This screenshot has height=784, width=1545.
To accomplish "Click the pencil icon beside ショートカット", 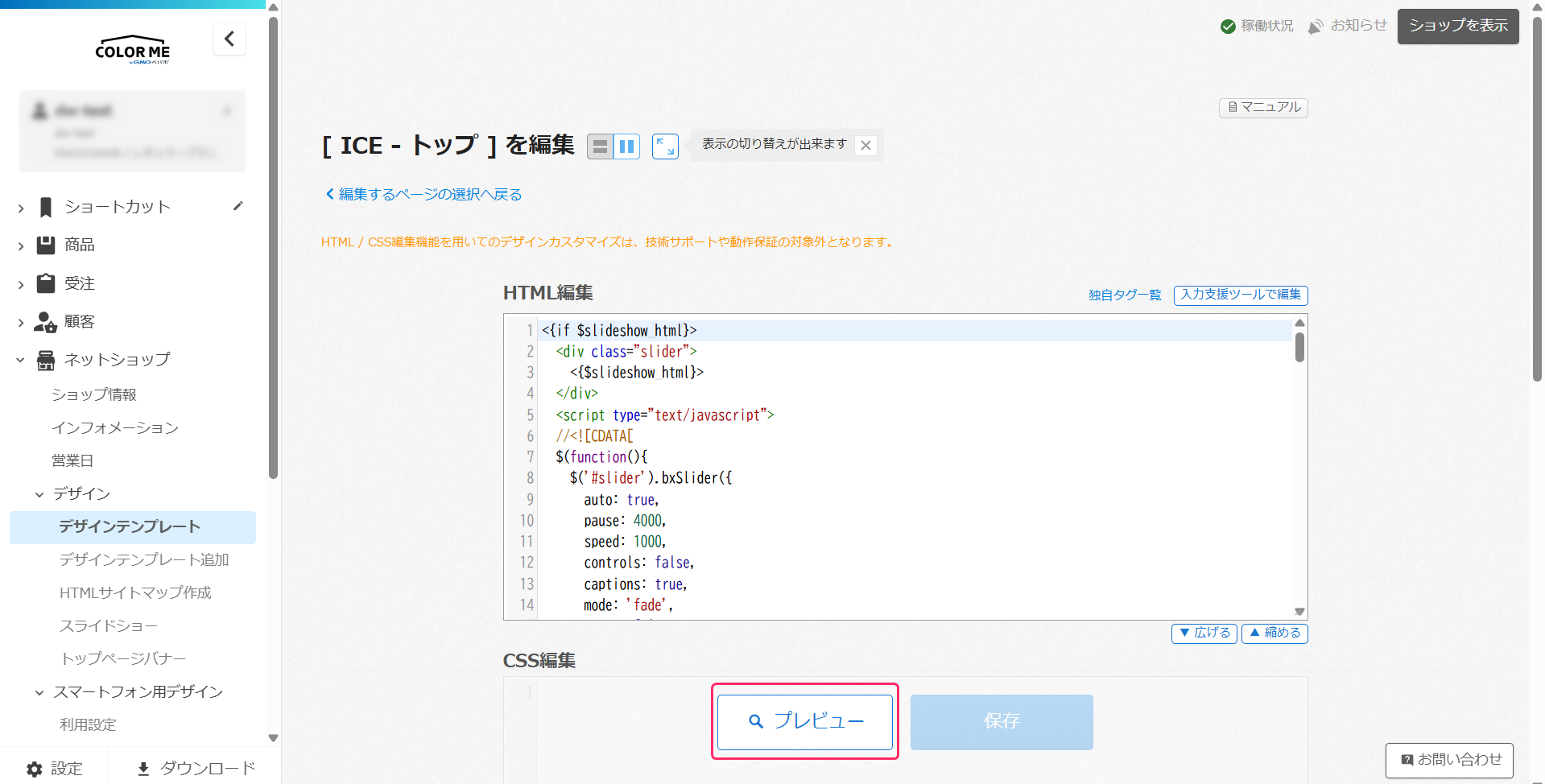I will coord(238,206).
